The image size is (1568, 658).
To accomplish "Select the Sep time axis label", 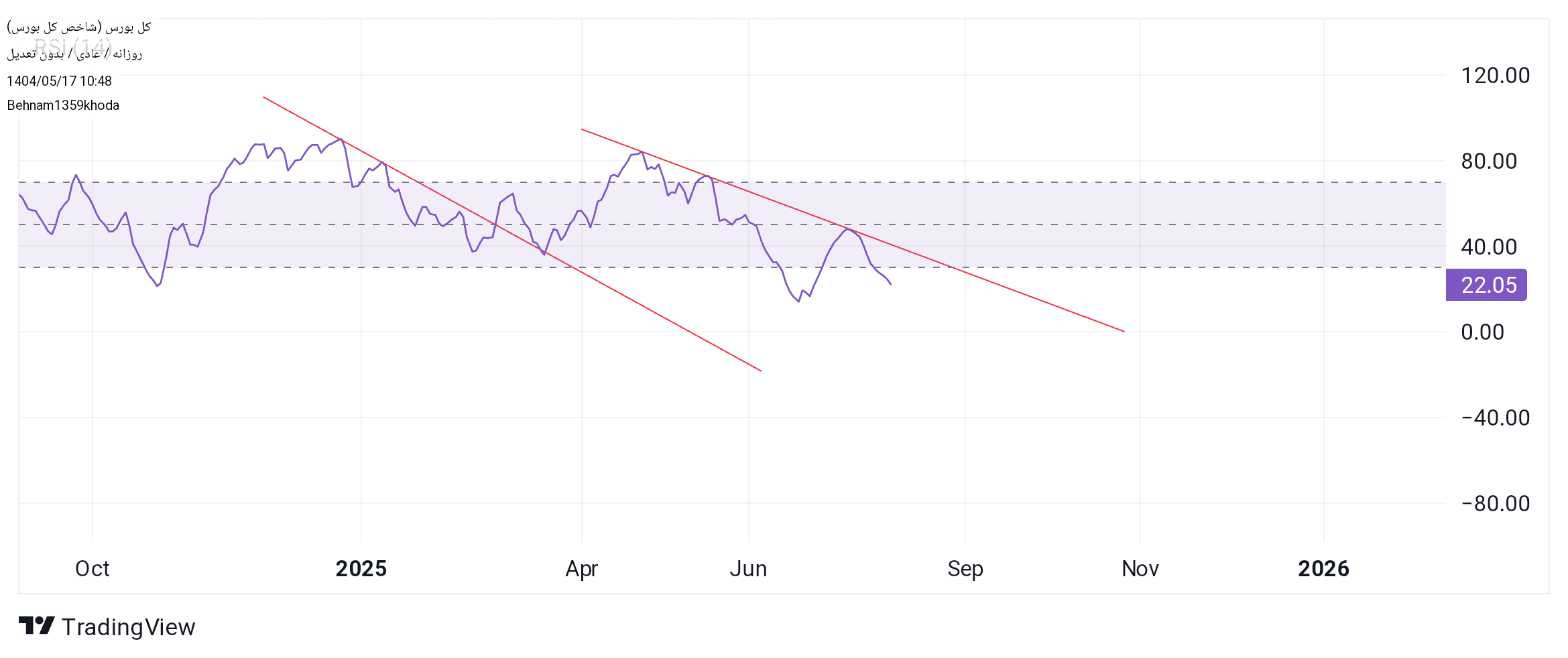I will pyautogui.click(x=965, y=568).
